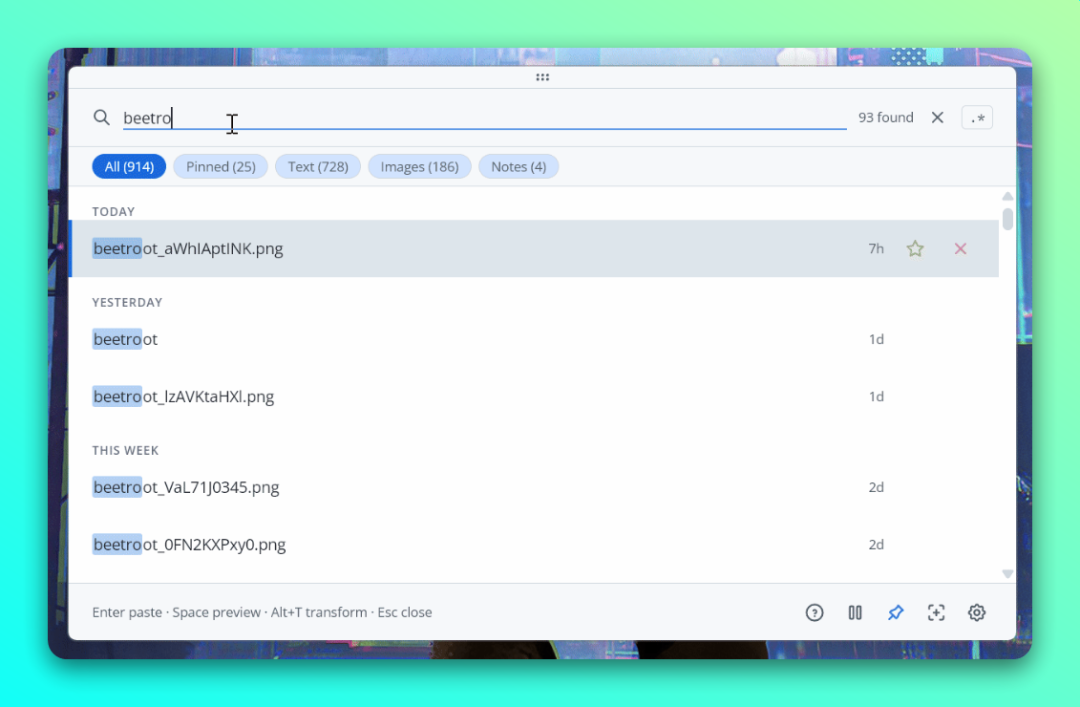Select beetroot_aWhIAptINK.png entry
Image resolution: width=1080 pixels, height=707 pixels.
534,249
